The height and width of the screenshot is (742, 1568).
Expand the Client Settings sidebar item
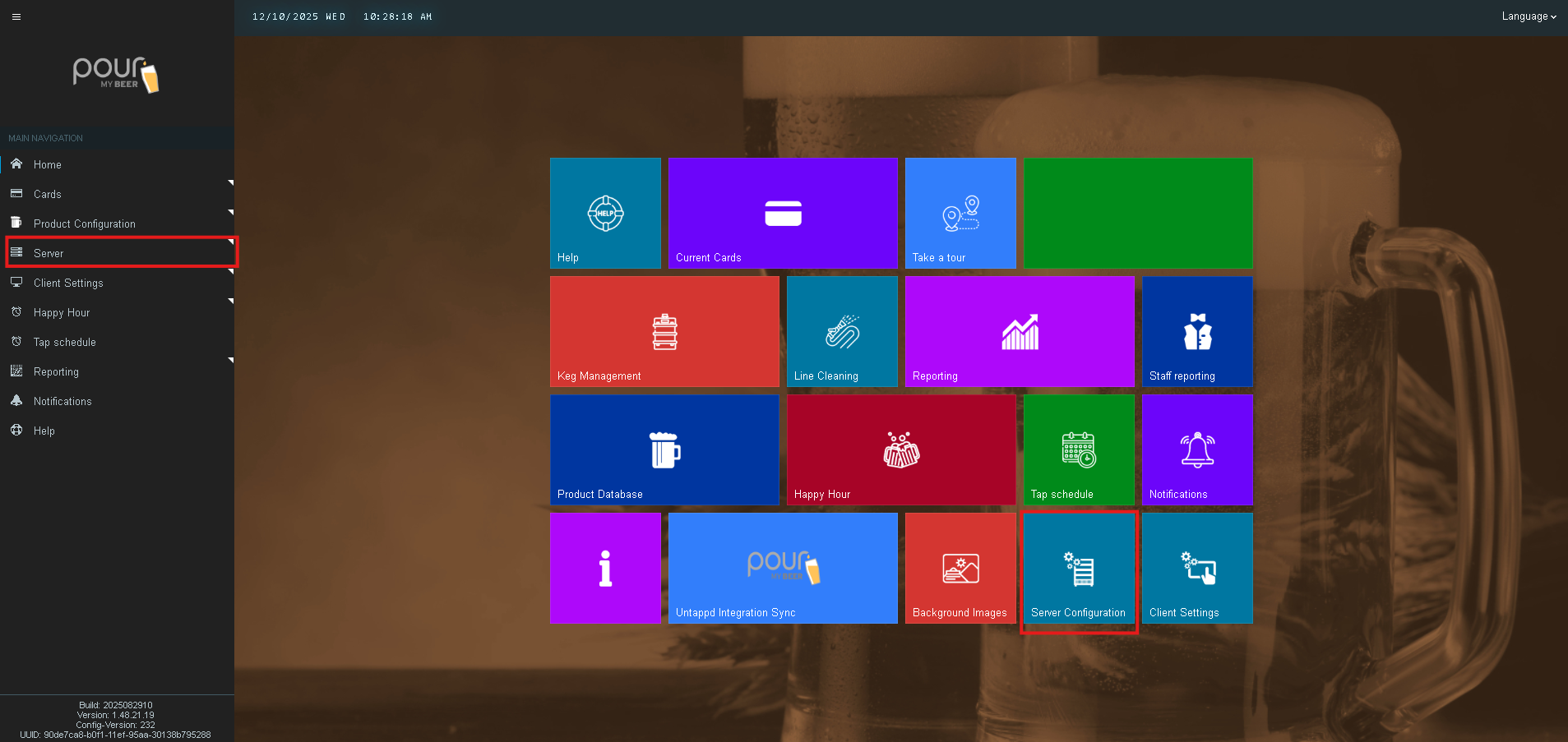coord(68,283)
